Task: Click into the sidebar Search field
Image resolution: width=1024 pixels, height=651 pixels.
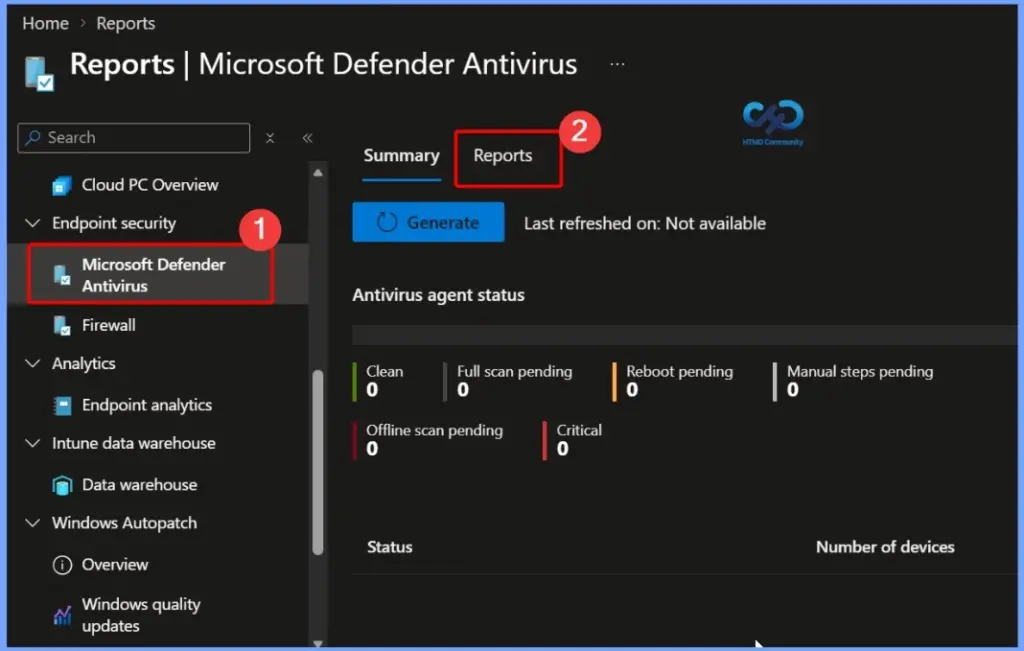Action: 133,138
